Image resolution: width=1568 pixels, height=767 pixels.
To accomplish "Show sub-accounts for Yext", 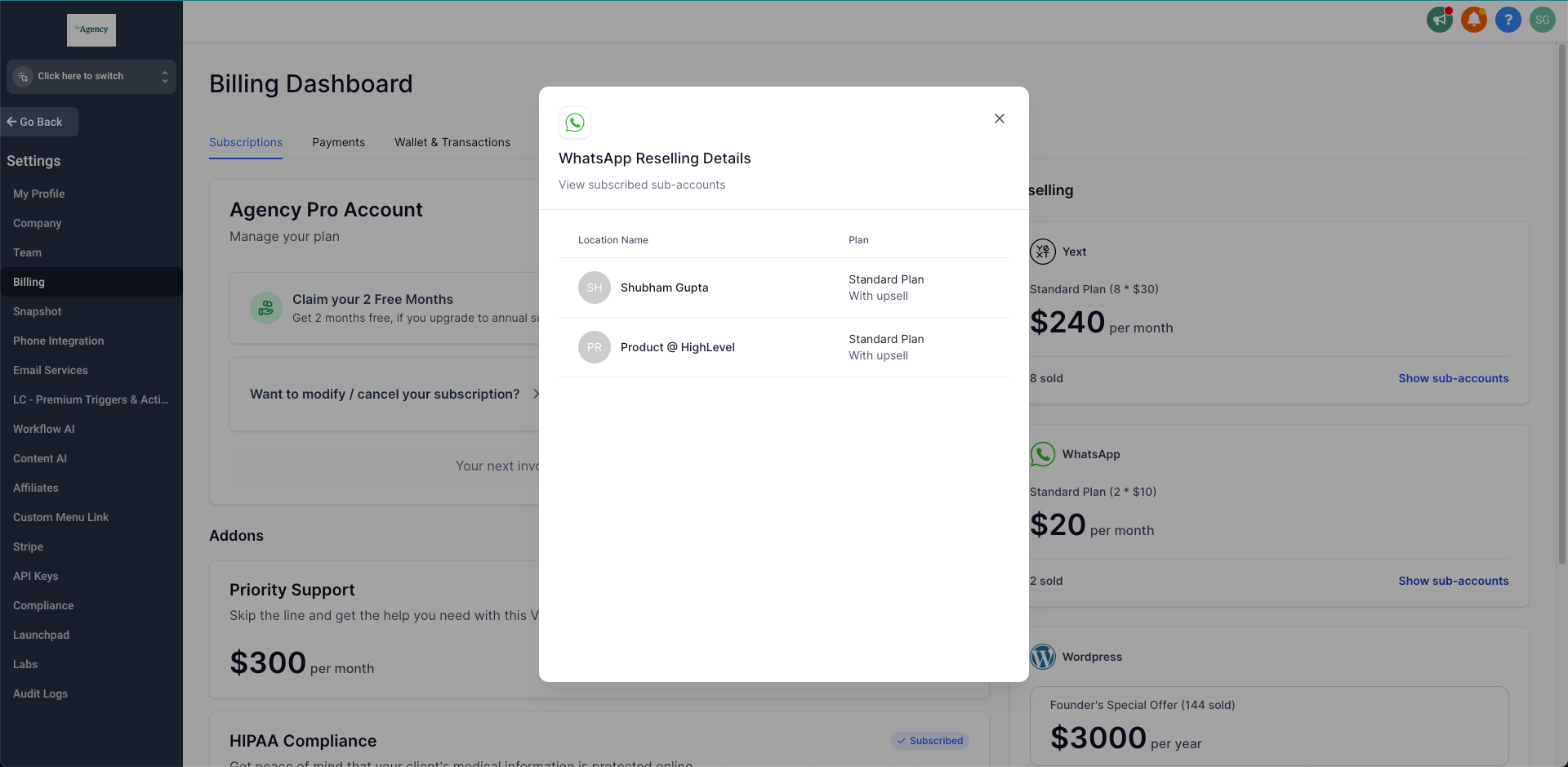I will coord(1453,378).
